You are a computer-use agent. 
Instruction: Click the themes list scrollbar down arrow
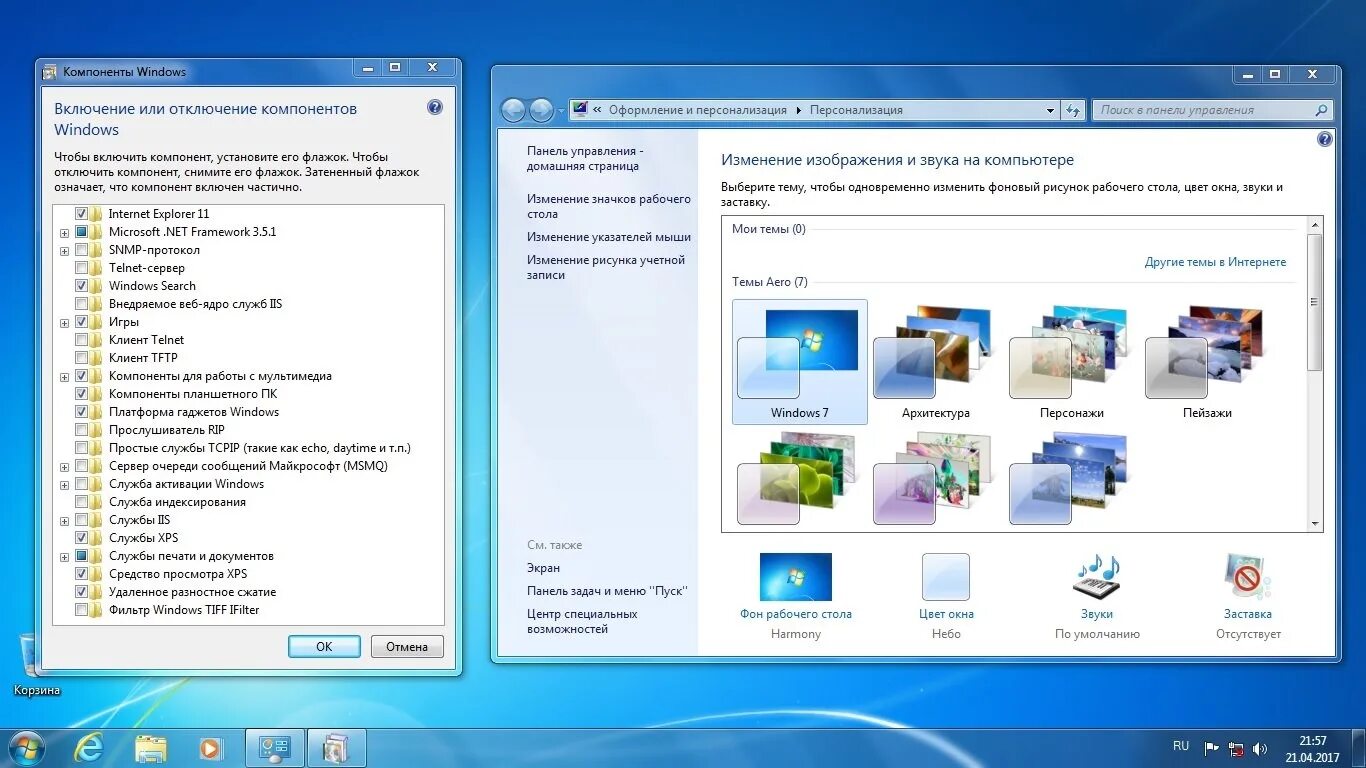[1315, 523]
